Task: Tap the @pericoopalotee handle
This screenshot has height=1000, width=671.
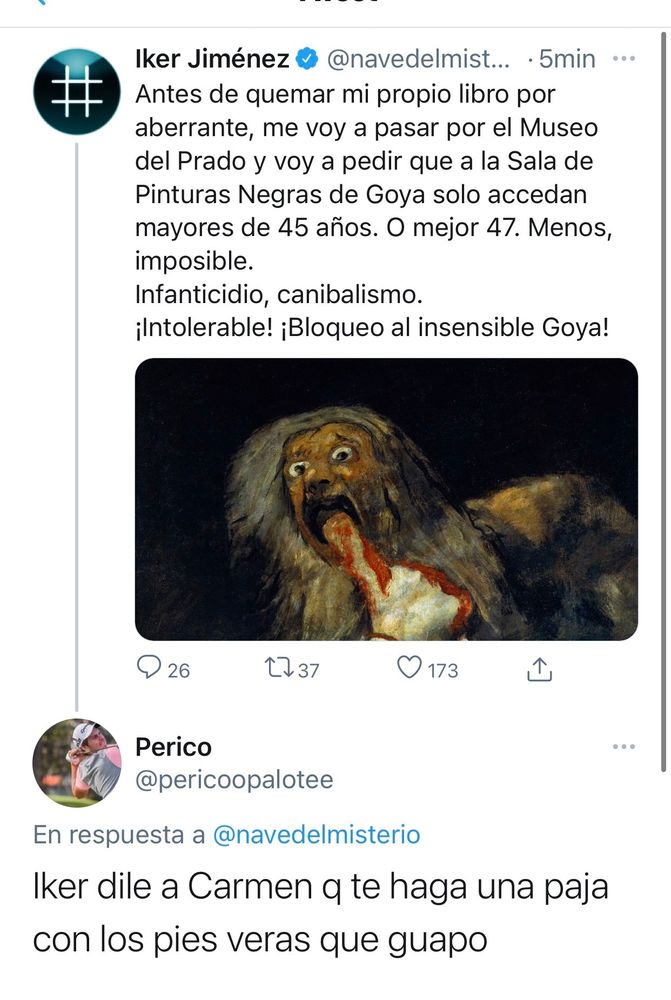Action: [234, 779]
